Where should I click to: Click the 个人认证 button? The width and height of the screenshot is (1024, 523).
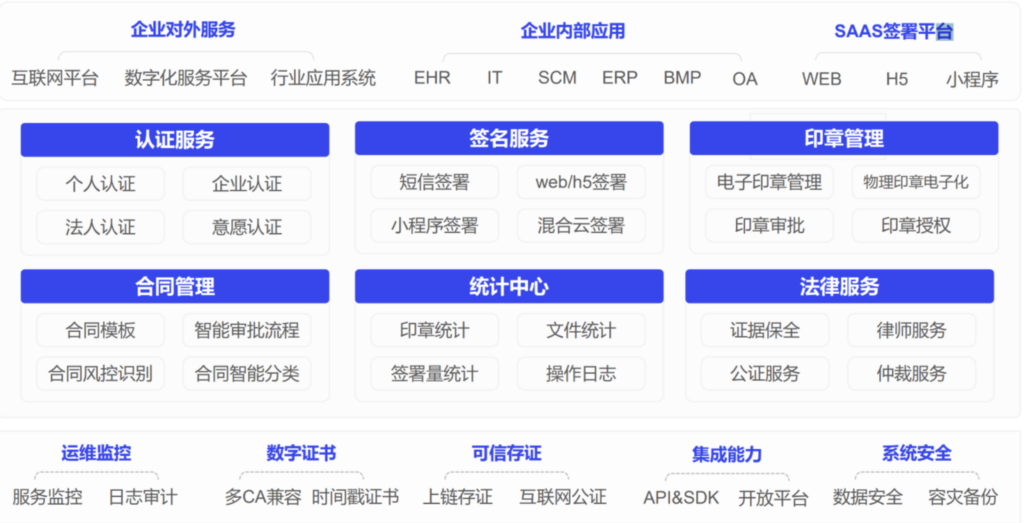click(100, 184)
